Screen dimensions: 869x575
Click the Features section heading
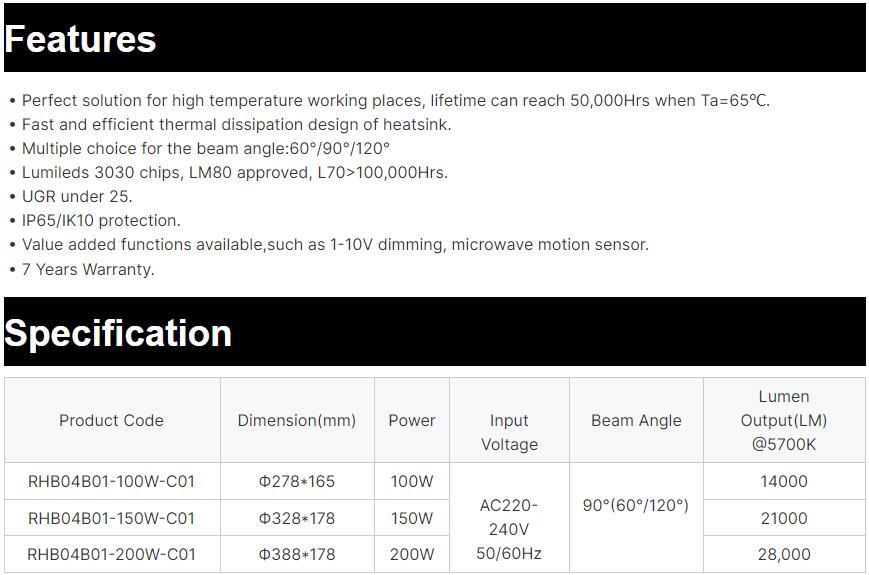click(x=81, y=39)
